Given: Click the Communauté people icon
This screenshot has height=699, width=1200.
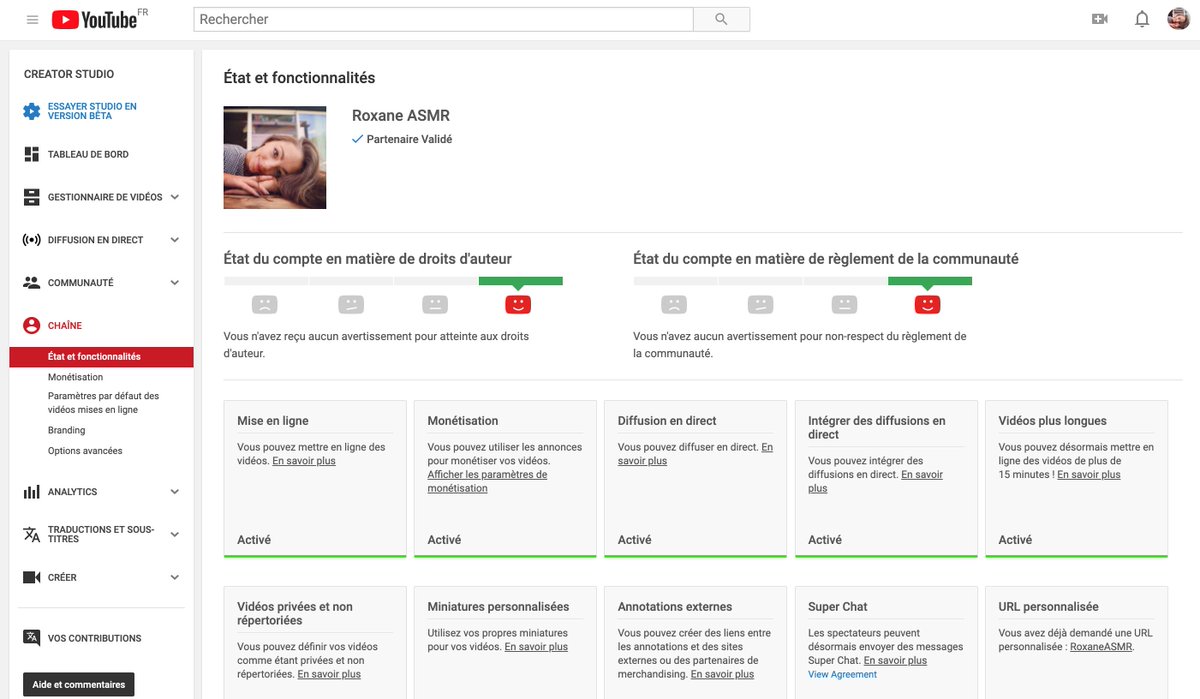Looking at the screenshot, I should [31, 283].
